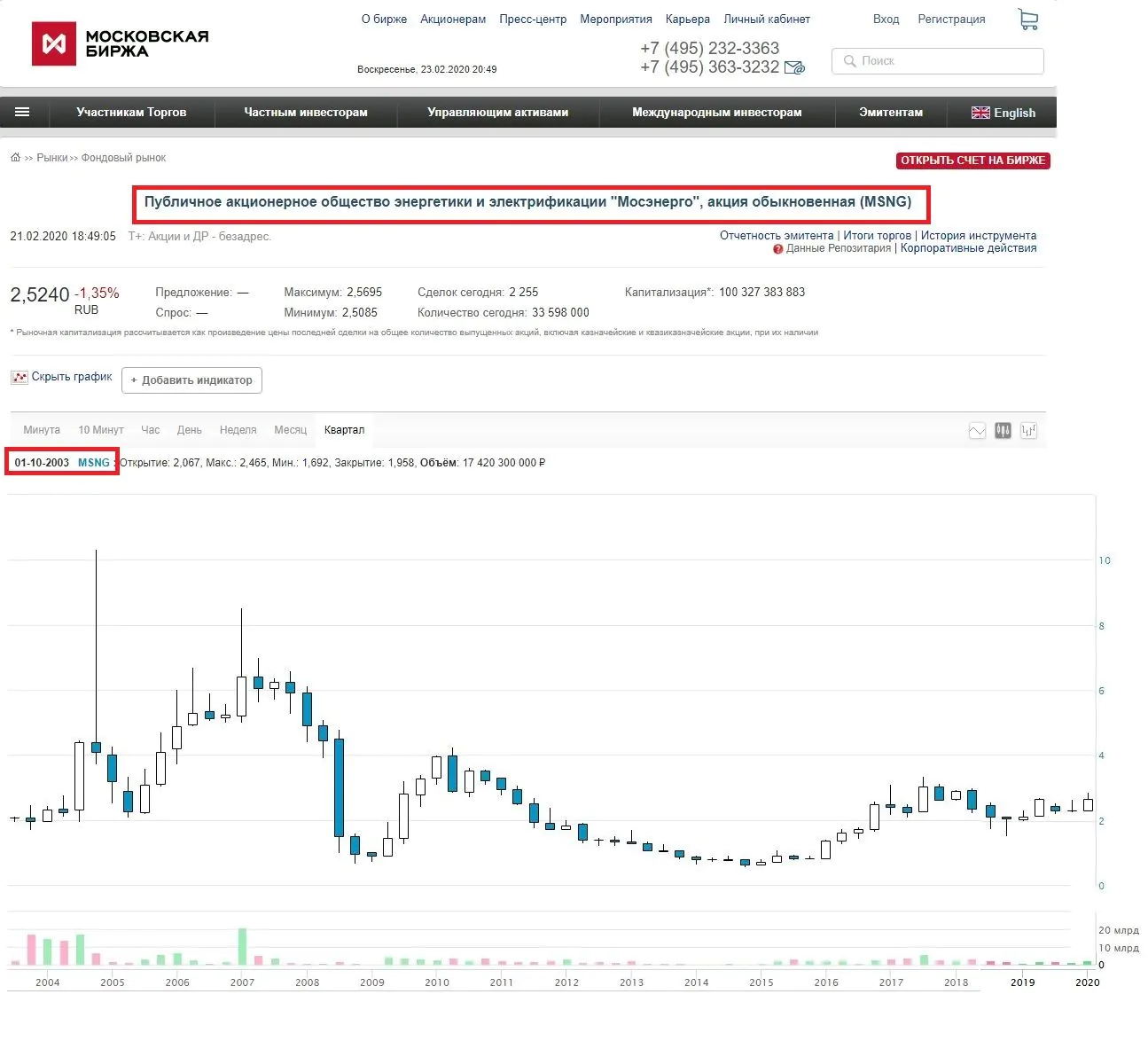1148x1041 pixels.
Task: Click the 2020 label on the time axis
Action: coord(1087,982)
